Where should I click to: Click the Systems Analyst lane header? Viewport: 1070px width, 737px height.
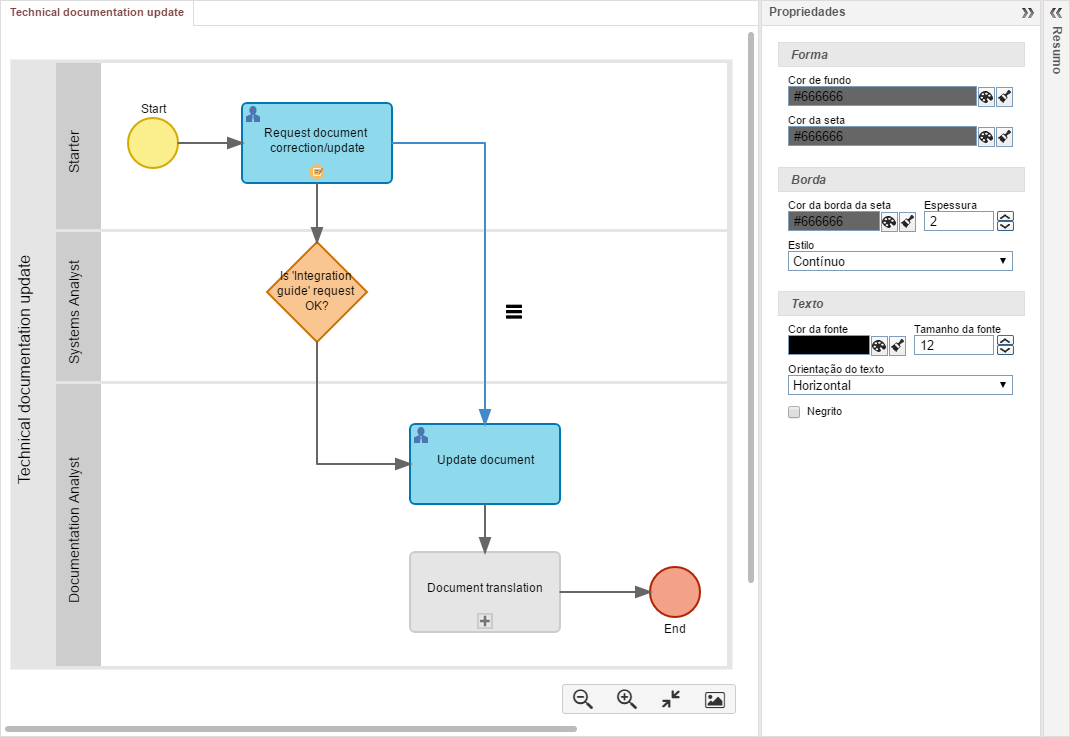point(78,306)
